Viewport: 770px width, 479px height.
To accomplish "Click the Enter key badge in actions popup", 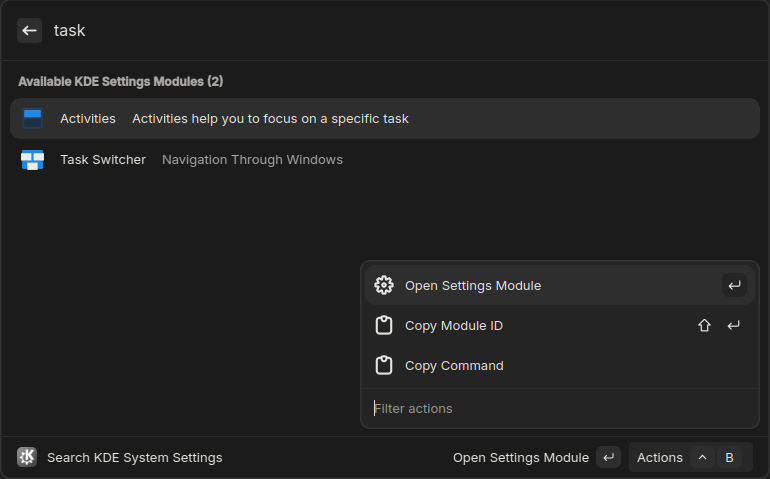I will (x=734, y=285).
